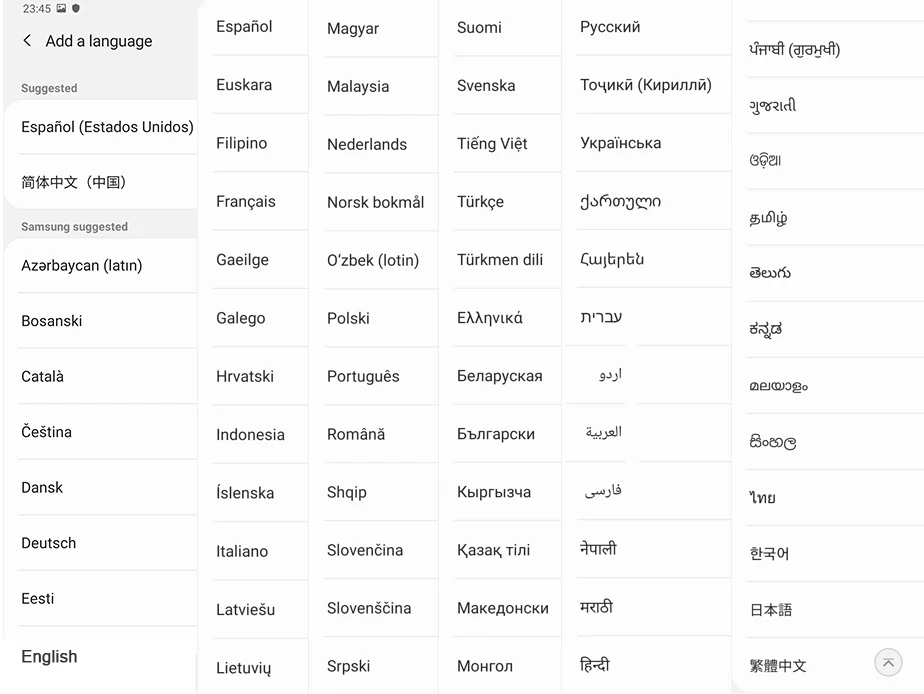Screen dimensions: 924x694
Task: Pick 日本語 language option
Action: (771, 609)
